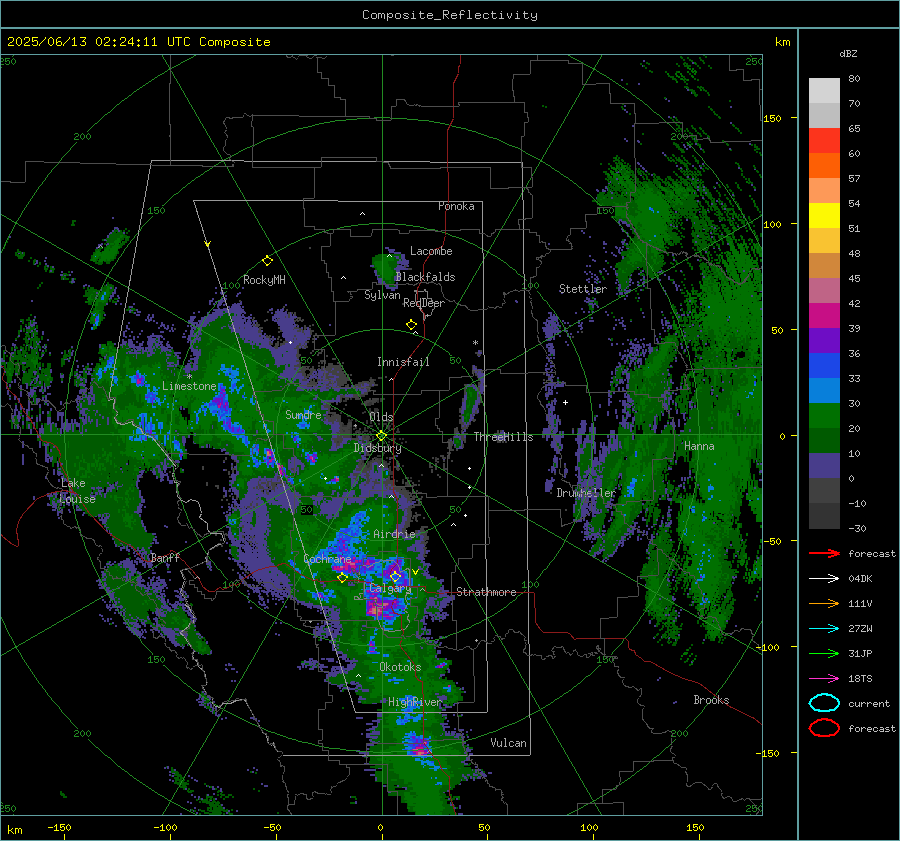
Task: Click yellow diamond marker beside RockyMH
Action: (x=267, y=261)
